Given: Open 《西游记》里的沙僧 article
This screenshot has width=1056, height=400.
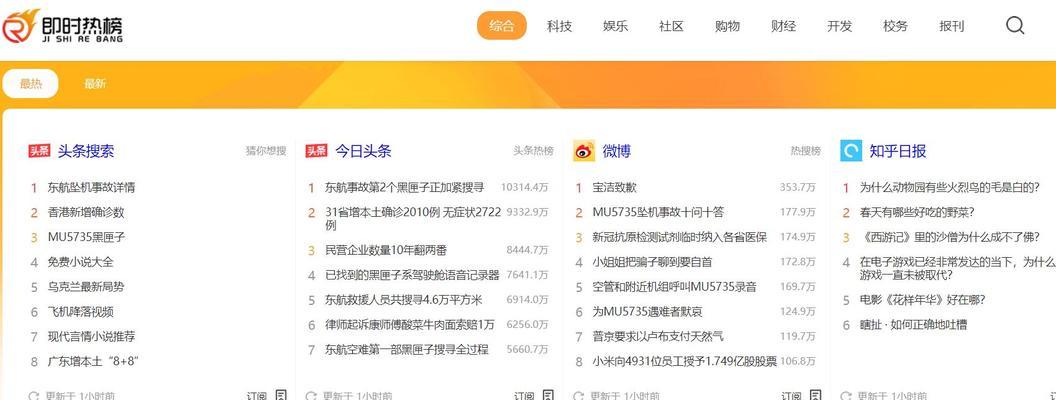Looking at the screenshot, I should pos(950,237).
